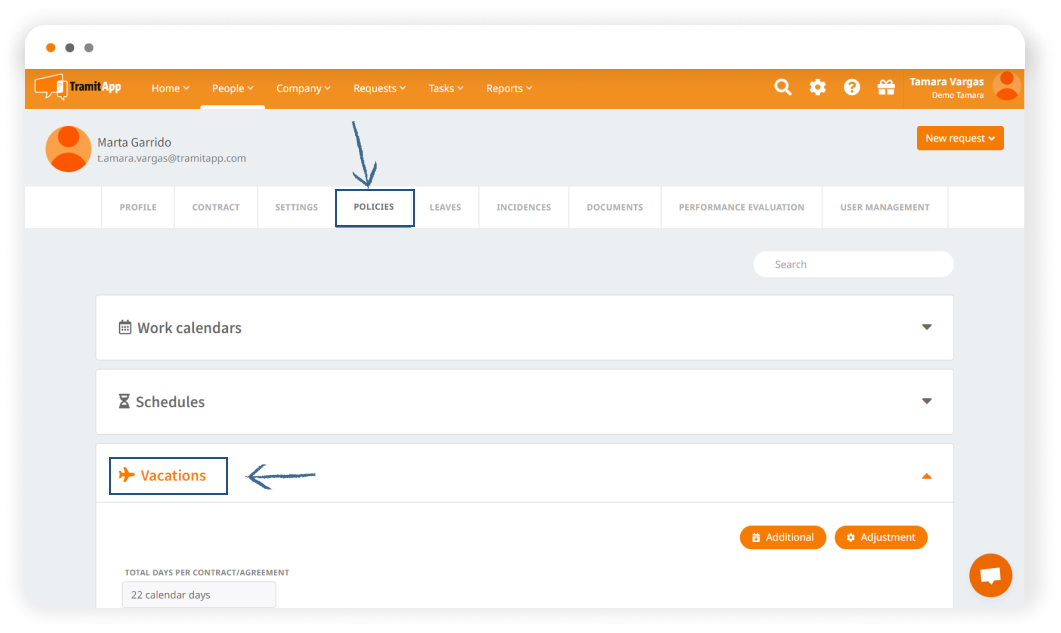Click the search magnifier icon in header

[783, 88]
